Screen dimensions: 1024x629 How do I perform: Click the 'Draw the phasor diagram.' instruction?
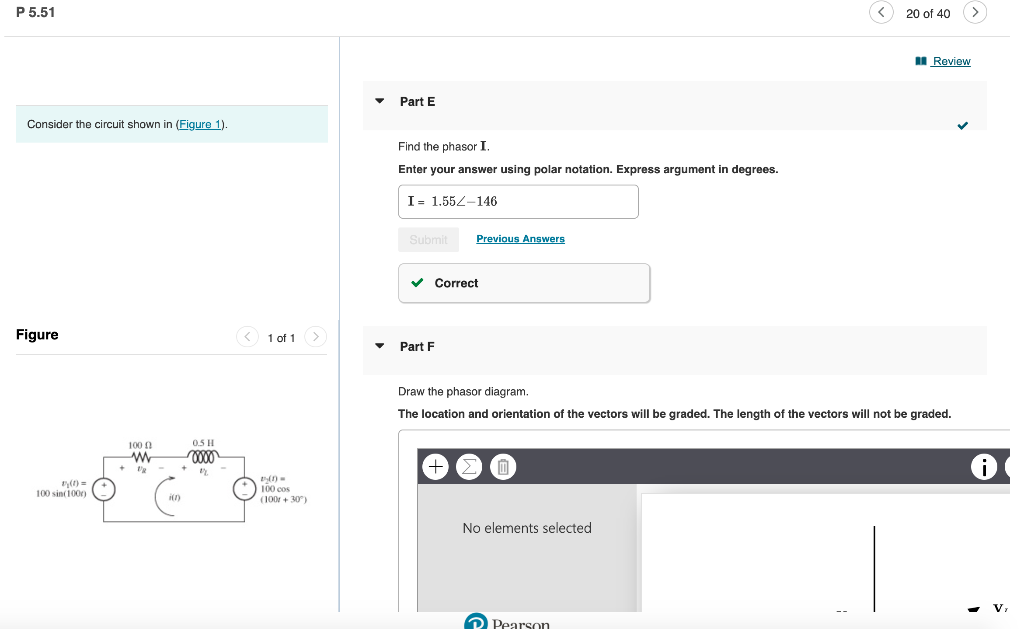463,391
